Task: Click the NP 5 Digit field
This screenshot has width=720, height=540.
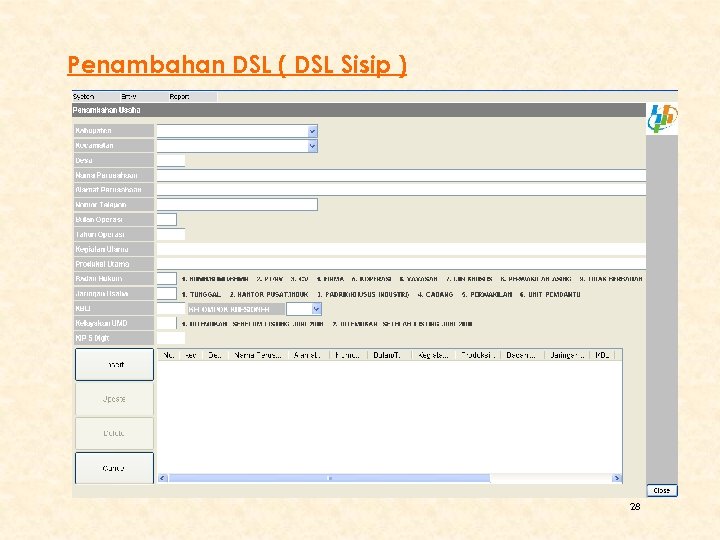Action: 171,338
